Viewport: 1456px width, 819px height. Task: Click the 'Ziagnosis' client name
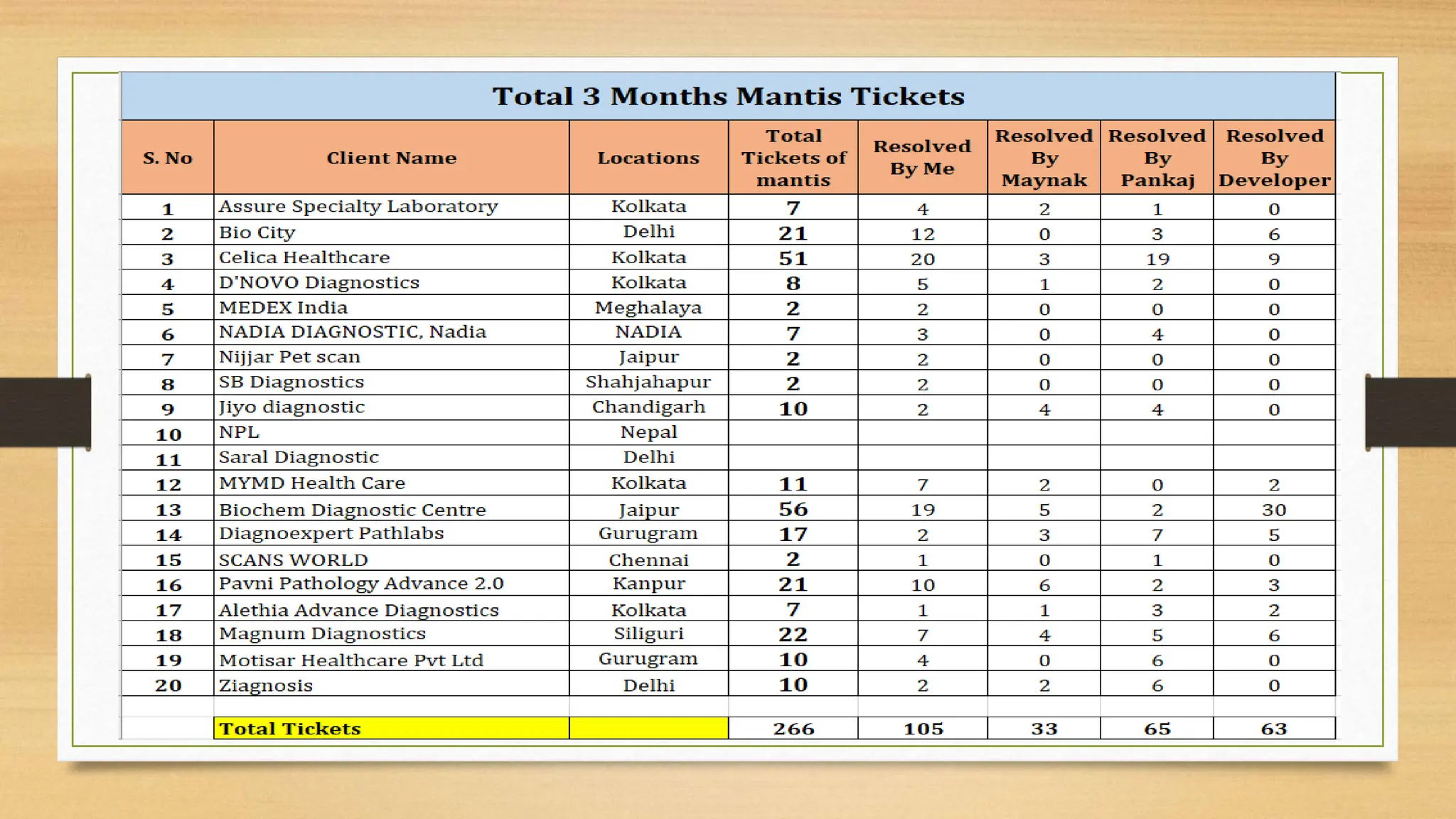pyautogui.click(x=266, y=685)
